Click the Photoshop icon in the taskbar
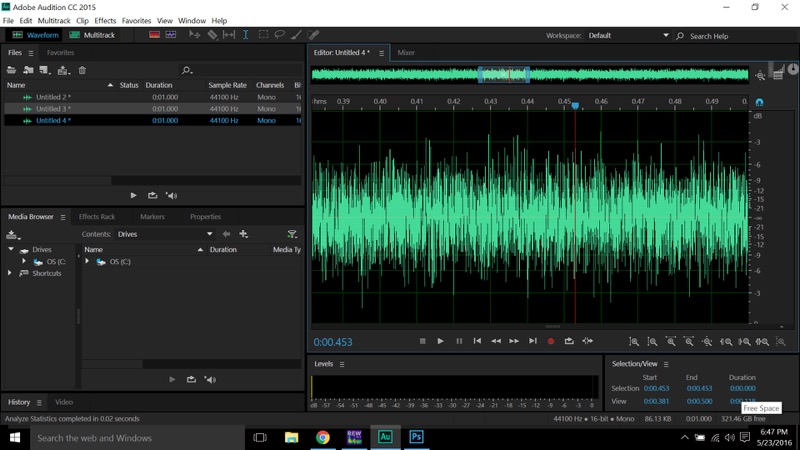Viewport: 800px width, 450px height. point(417,437)
